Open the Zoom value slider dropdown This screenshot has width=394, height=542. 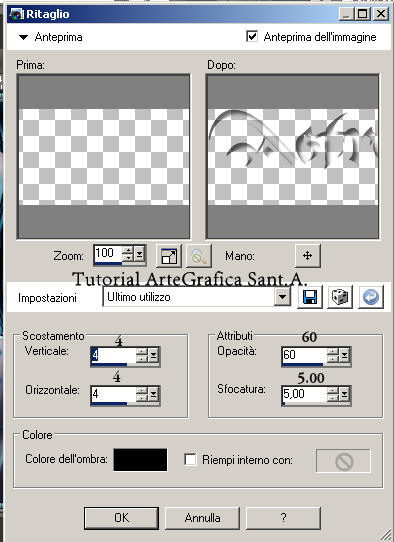coord(139,255)
